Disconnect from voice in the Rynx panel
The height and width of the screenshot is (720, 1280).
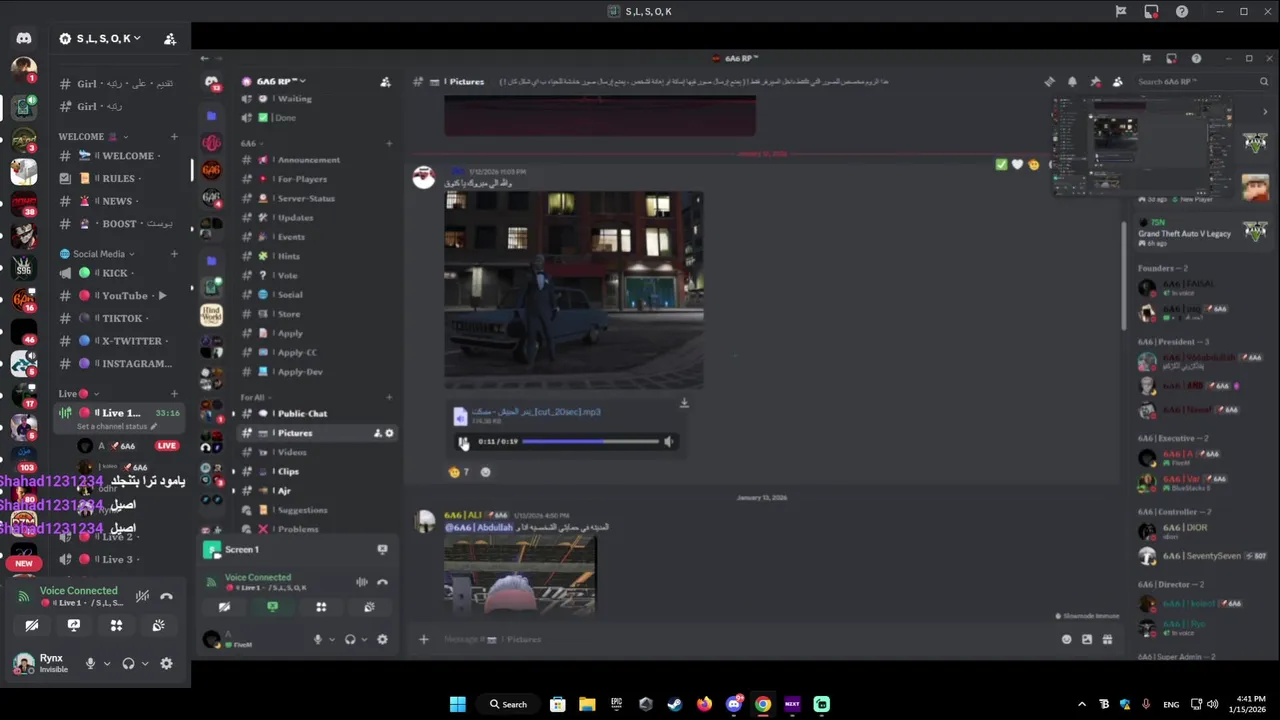tap(166, 596)
